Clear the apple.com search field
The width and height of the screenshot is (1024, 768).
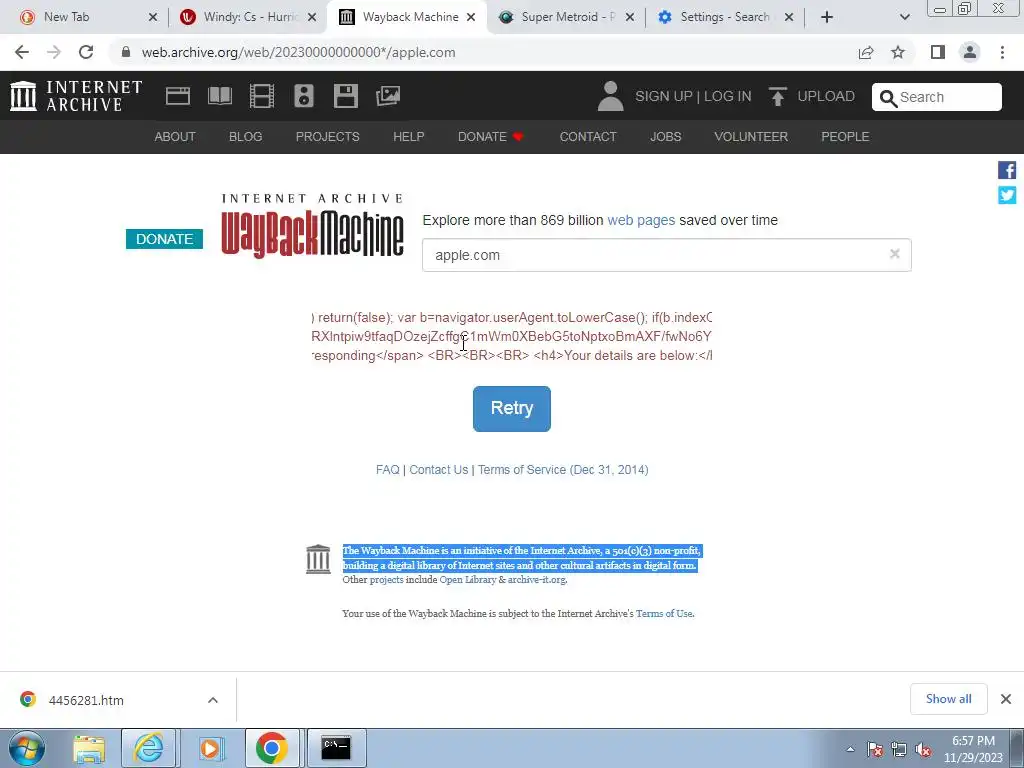coord(895,254)
